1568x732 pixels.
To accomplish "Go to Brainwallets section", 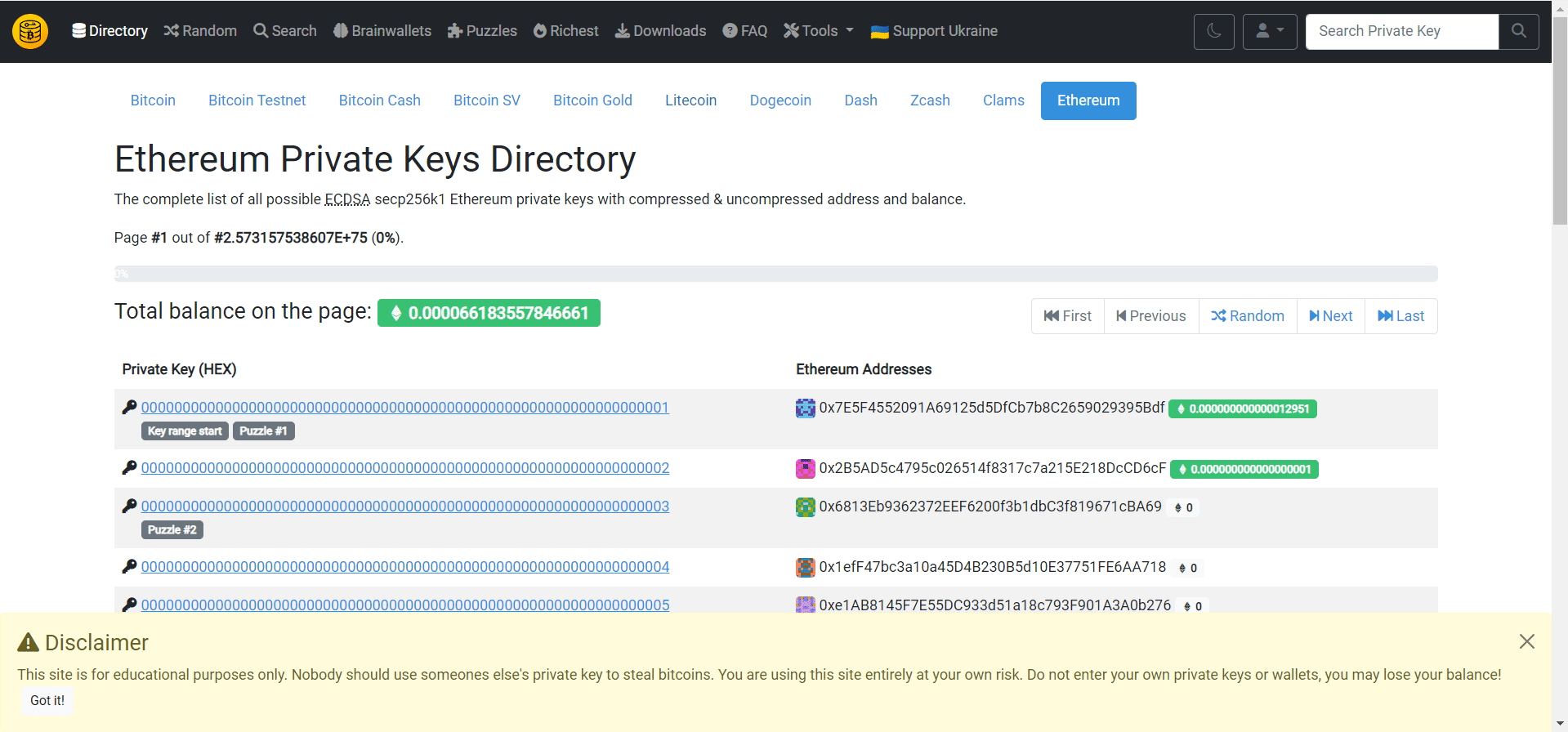I will (x=382, y=31).
